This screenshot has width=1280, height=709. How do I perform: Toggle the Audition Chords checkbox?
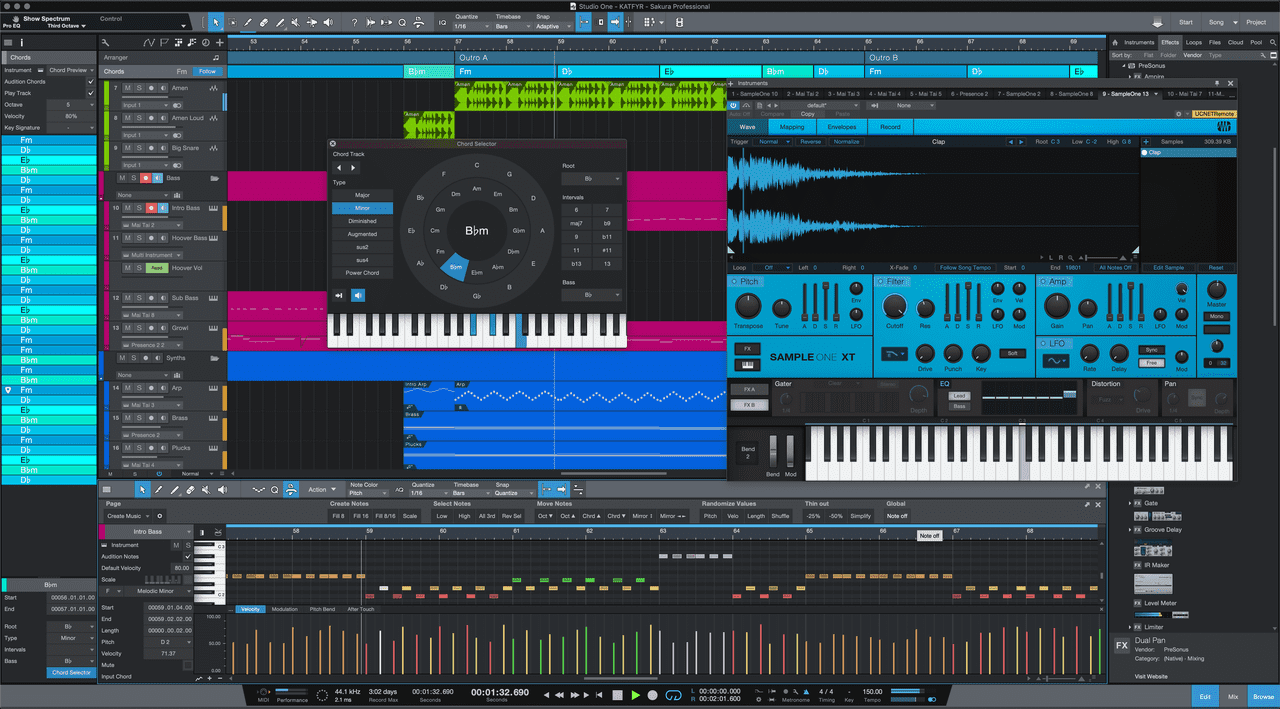(x=91, y=81)
